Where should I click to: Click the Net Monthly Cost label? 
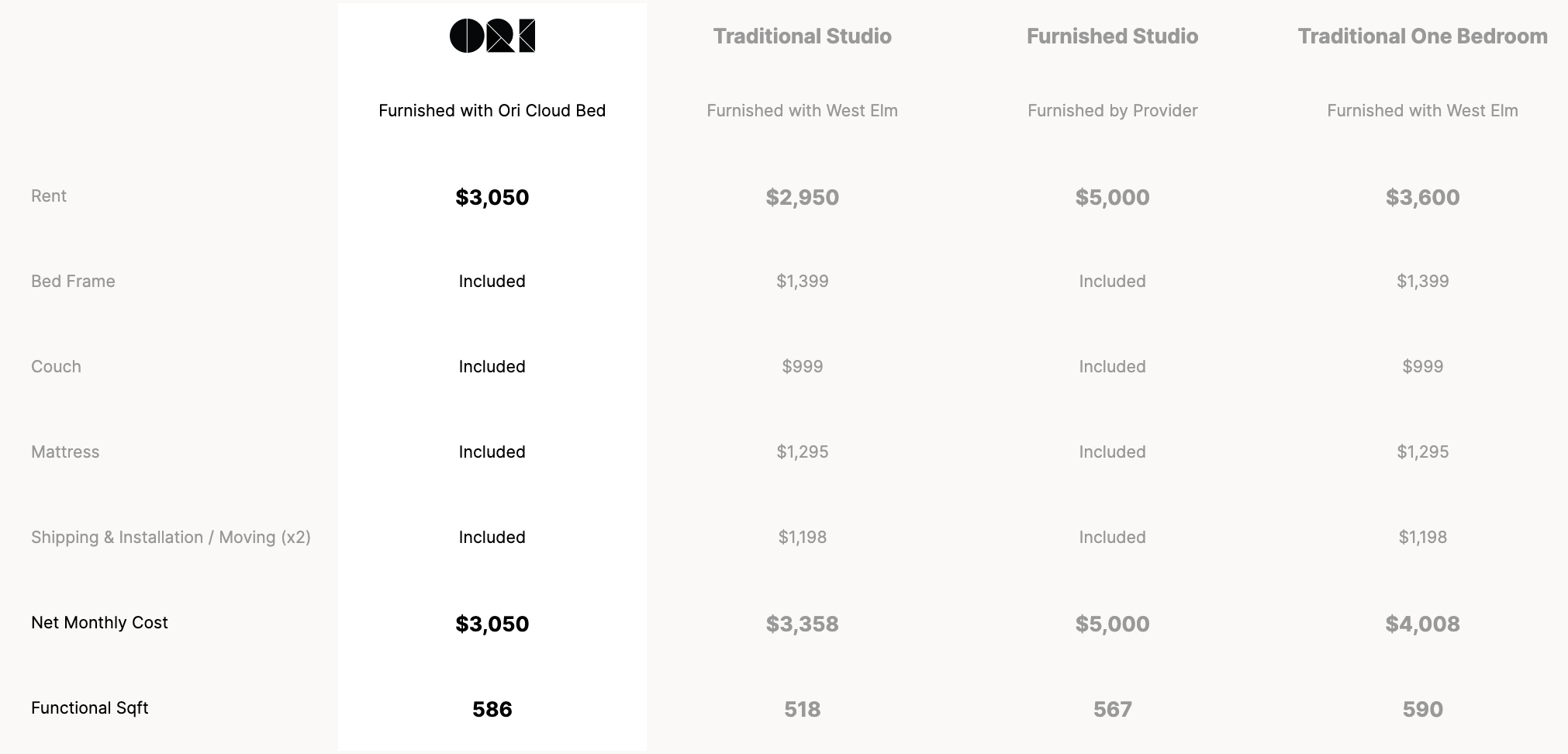99,623
